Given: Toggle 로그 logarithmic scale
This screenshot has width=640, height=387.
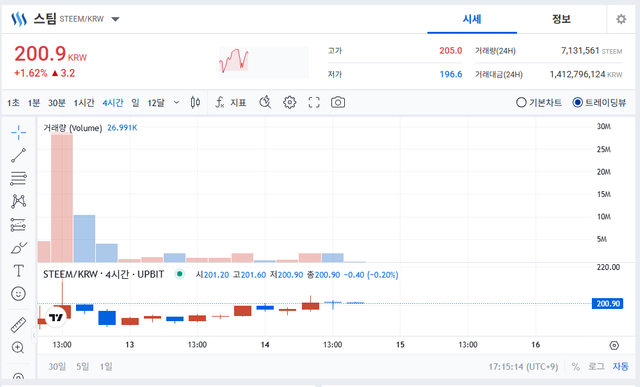Looking at the screenshot, I should point(596,367).
